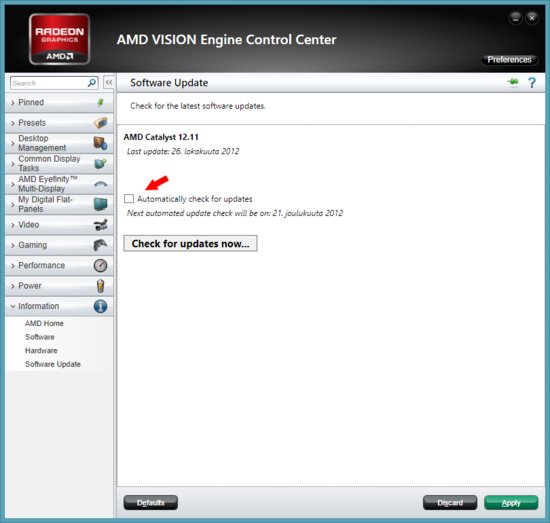Click the Performance gauge icon
This screenshot has height=523, width=550.
tap(100, 266)
